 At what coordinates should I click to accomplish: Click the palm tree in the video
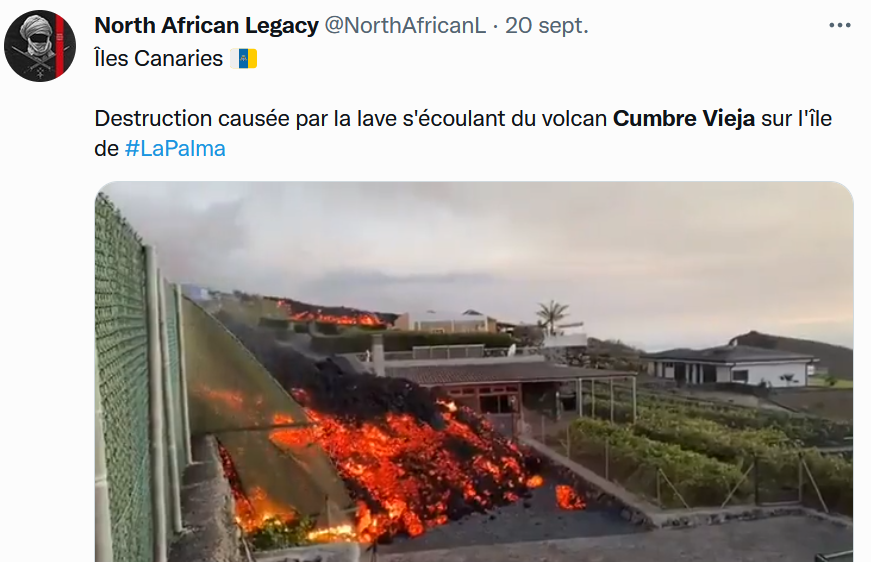(552, 316)
